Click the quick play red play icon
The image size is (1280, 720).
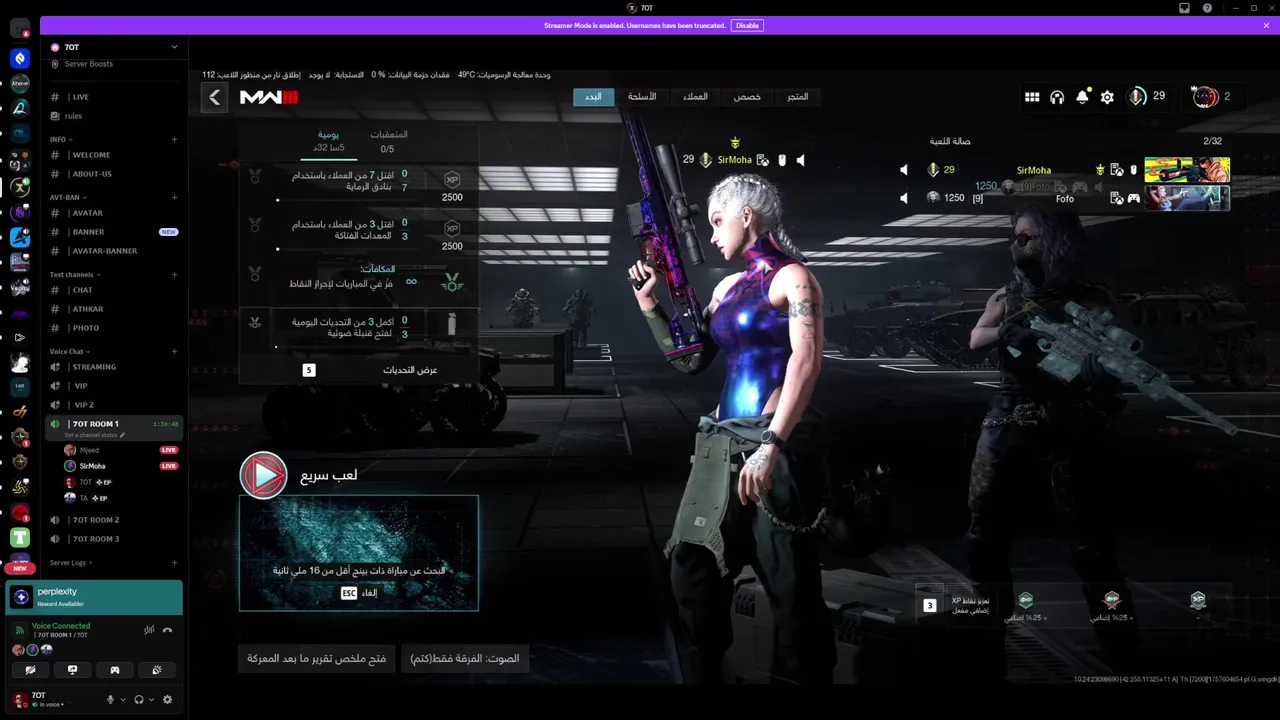[264, 475]
